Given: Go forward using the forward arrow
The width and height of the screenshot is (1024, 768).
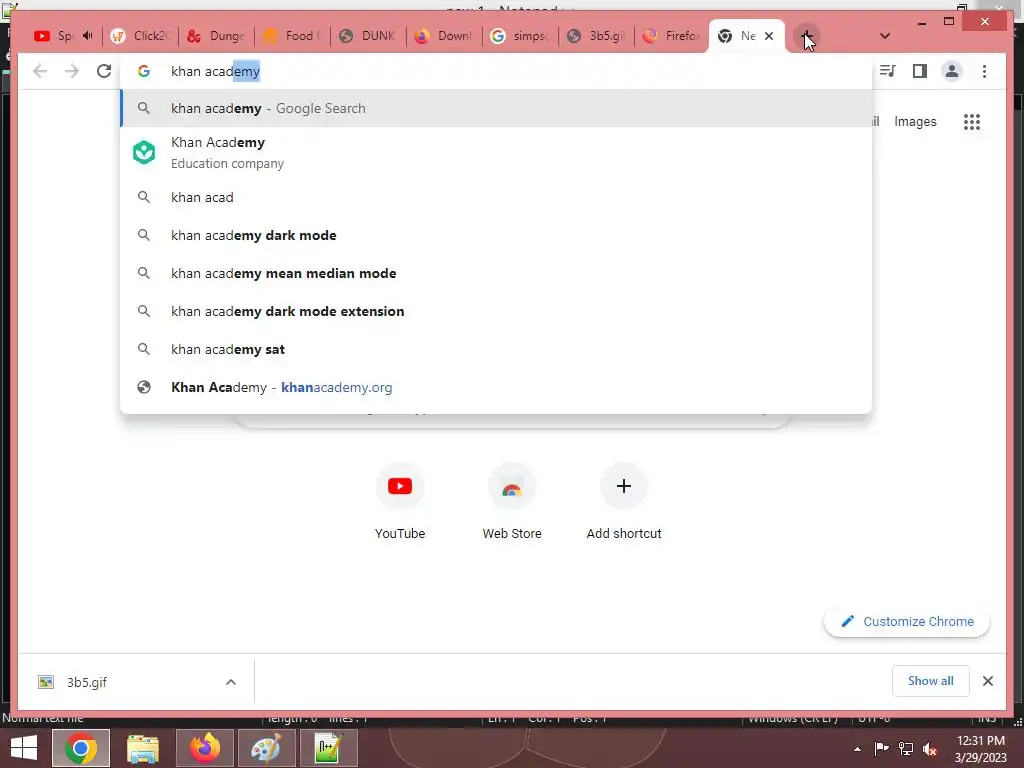Looking at the screenshot, I should [x=72, y=71].
